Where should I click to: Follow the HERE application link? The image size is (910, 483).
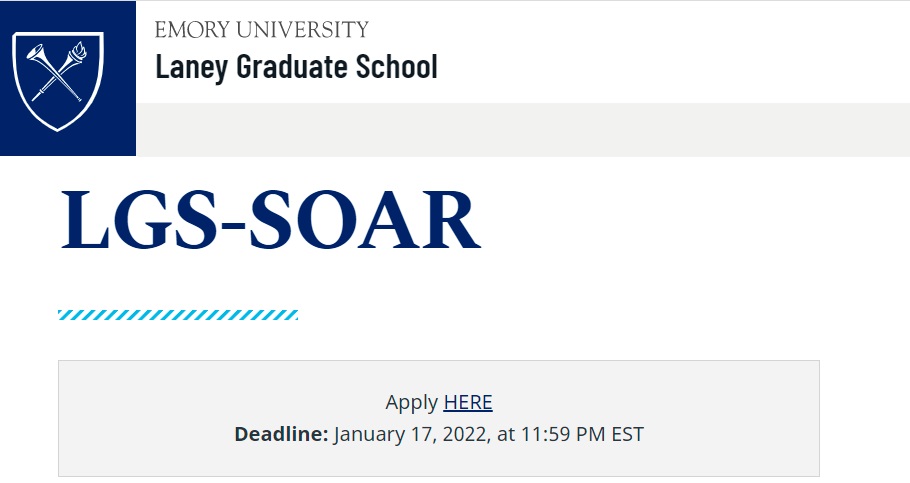[x=468, y=402]
